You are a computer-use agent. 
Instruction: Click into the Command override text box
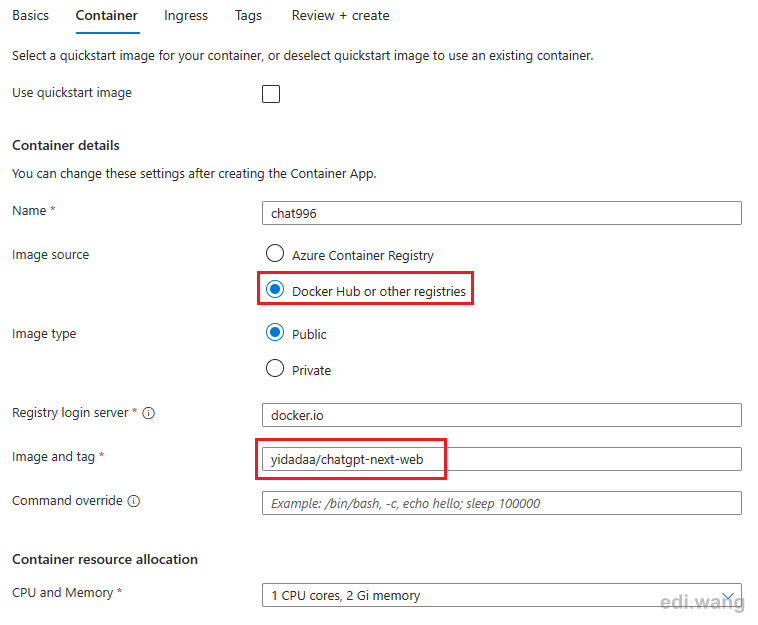point(501,503)
